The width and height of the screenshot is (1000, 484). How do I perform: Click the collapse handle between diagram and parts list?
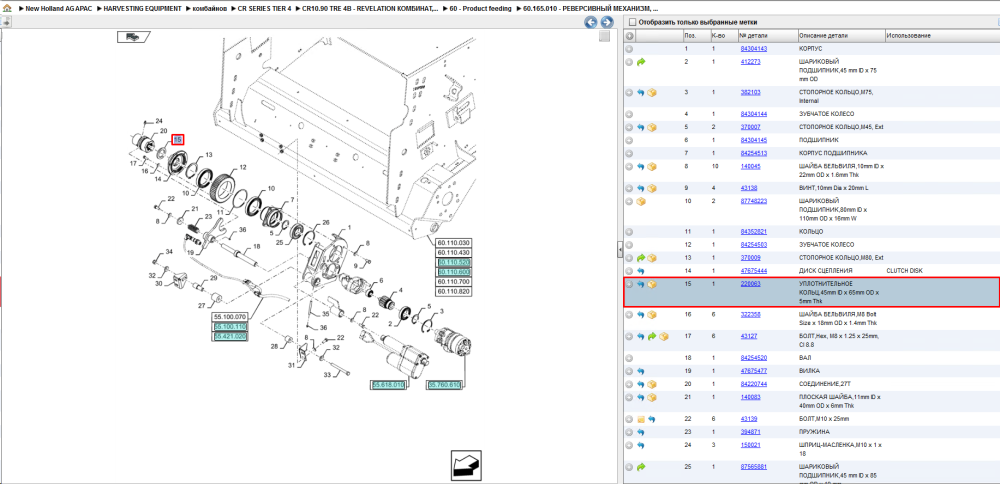pyautogui.click(x=620, y=251)
